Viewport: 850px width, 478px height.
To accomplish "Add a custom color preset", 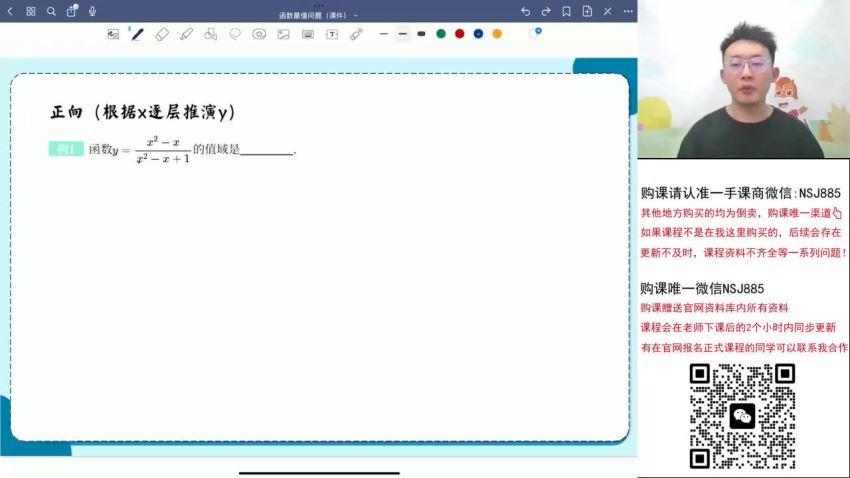I will 535,33.
